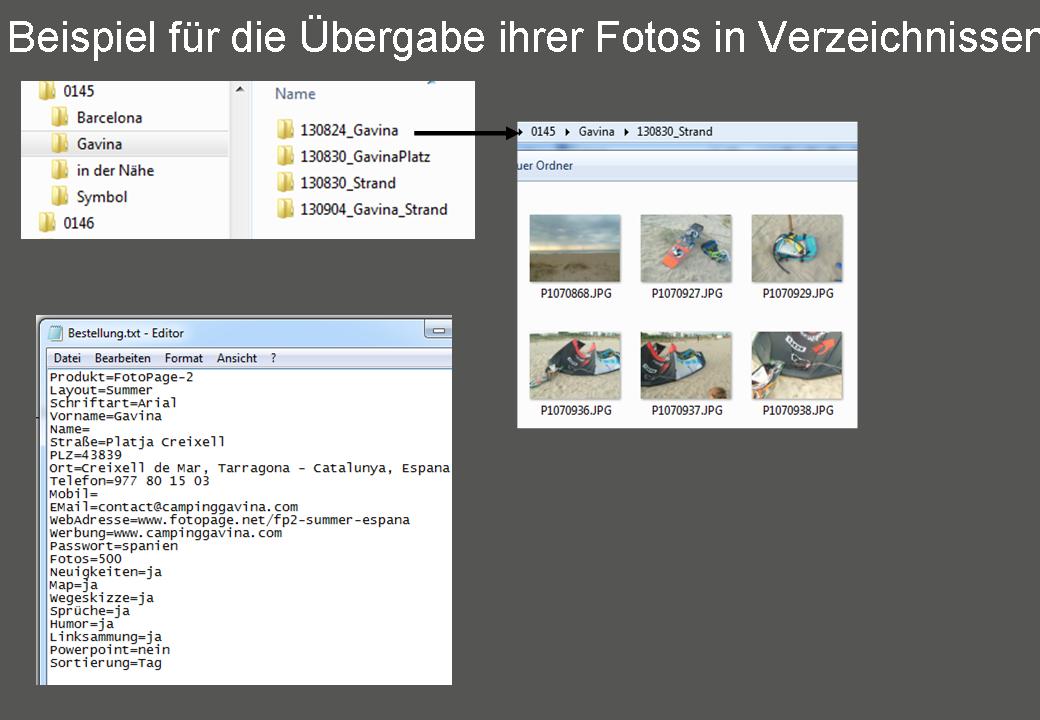Click the line 'Linksammung=ja'
Screen dimensions: 1040x720
point(105,637)
